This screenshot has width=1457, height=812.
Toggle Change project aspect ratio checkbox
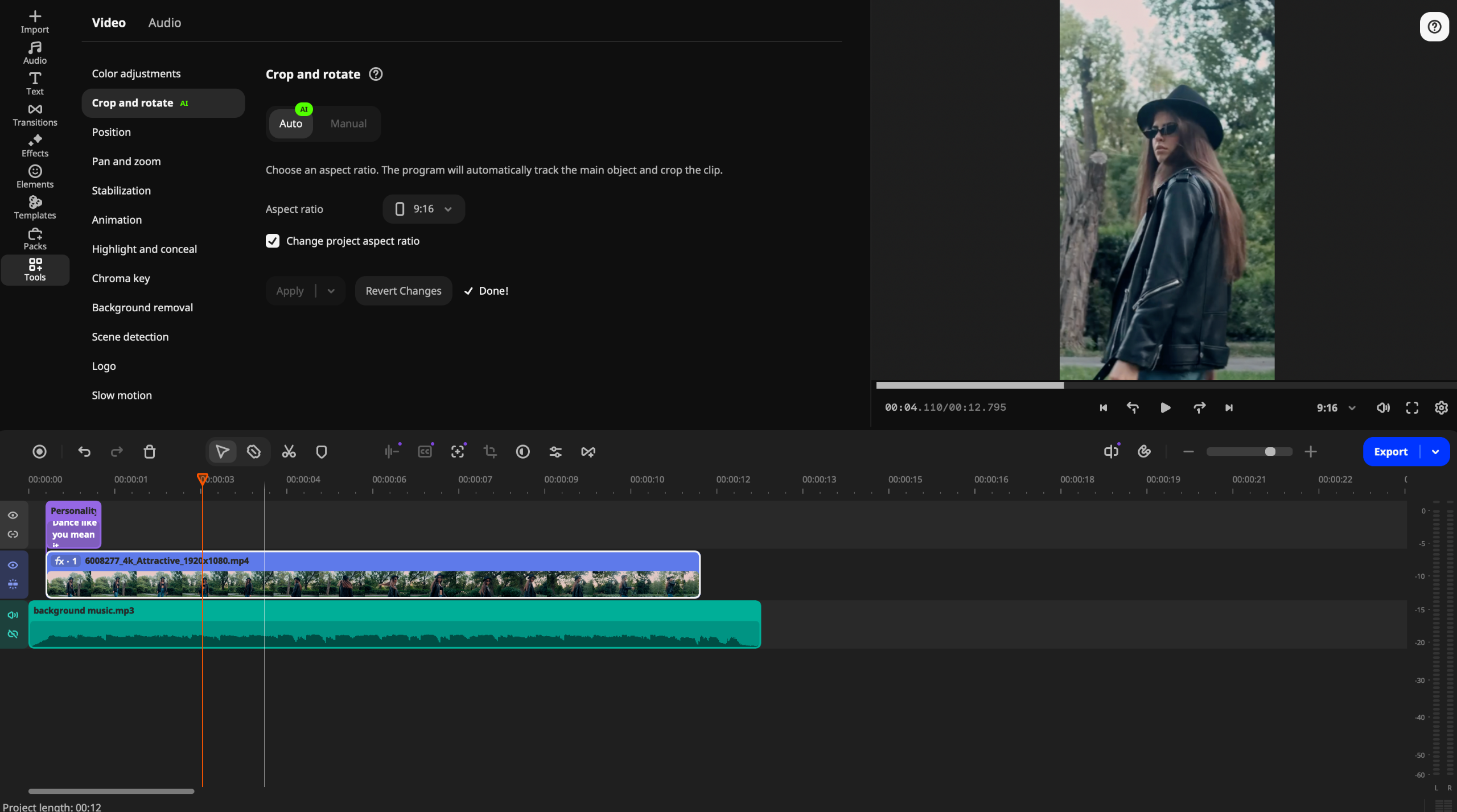coord(273,241)
